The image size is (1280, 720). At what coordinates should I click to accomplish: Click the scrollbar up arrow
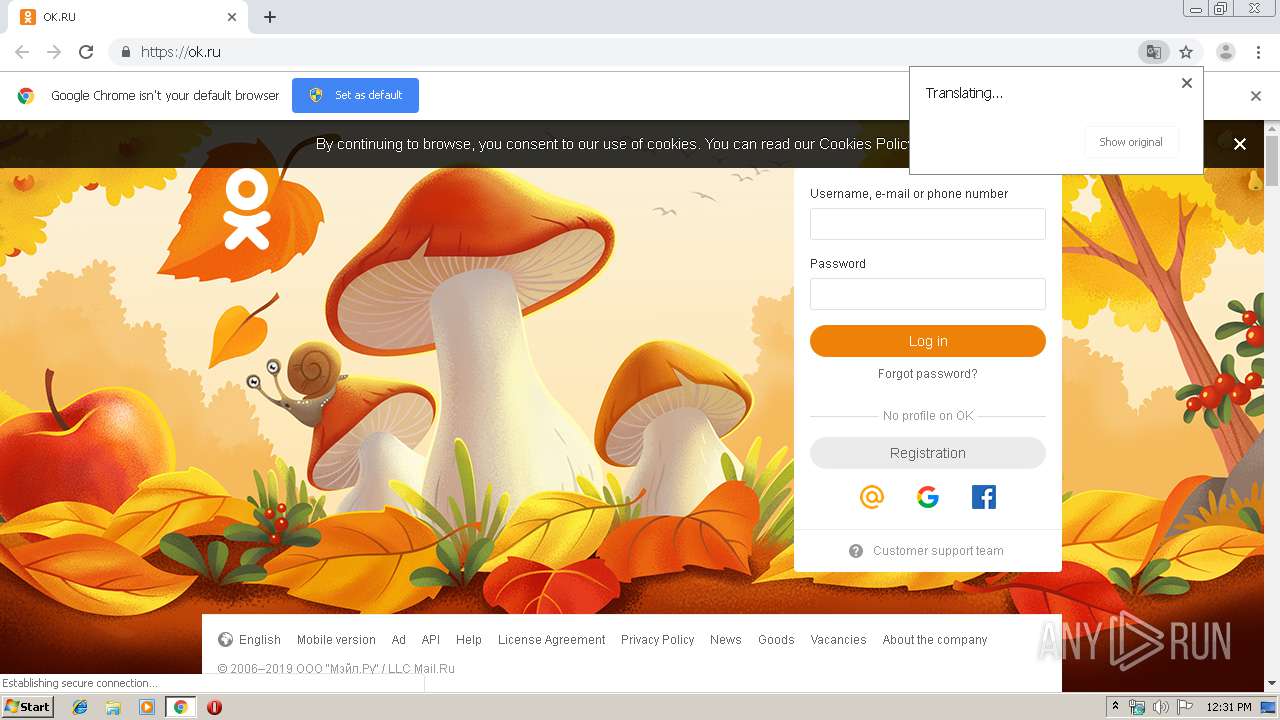(1272, 127)
